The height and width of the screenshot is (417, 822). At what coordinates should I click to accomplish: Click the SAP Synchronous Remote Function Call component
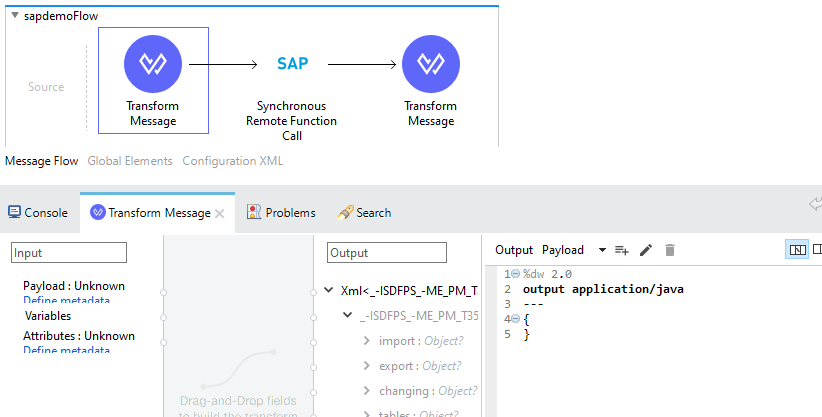pos(292,64)
